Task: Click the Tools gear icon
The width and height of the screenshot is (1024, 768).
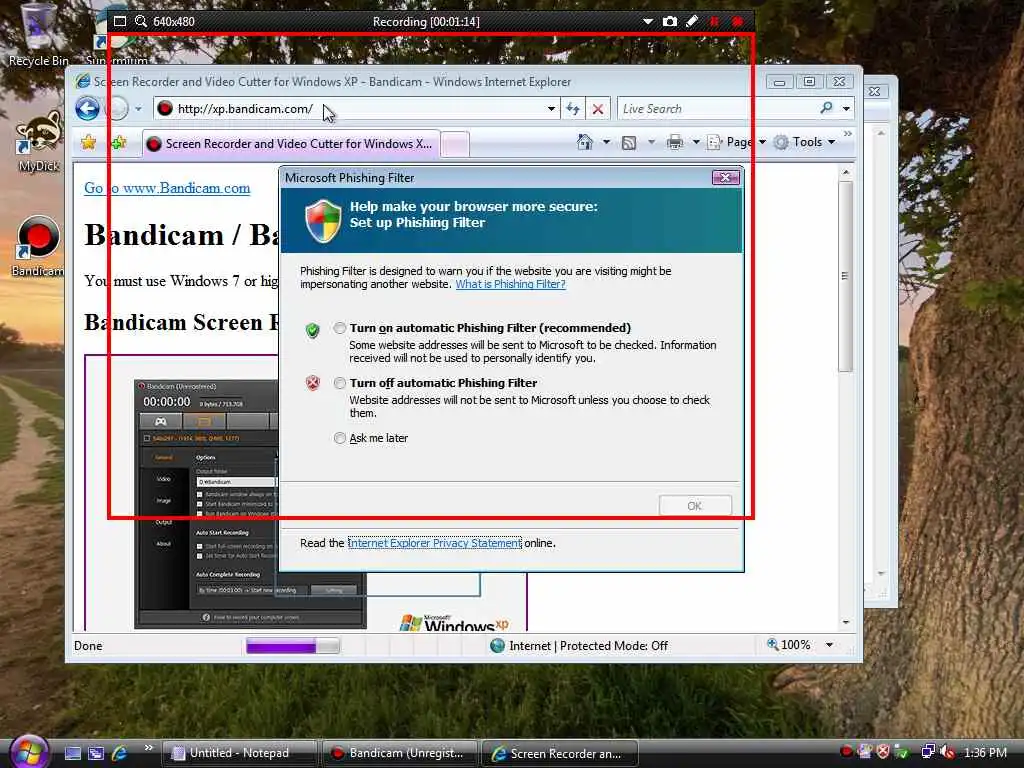Action: point(781,142)
